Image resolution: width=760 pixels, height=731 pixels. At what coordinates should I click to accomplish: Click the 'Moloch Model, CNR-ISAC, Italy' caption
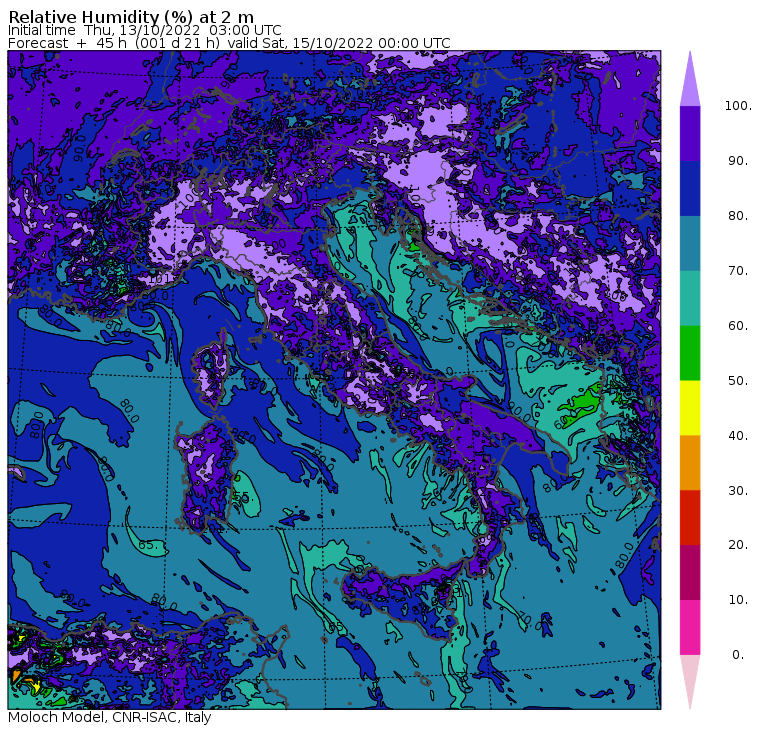[110, 717]
